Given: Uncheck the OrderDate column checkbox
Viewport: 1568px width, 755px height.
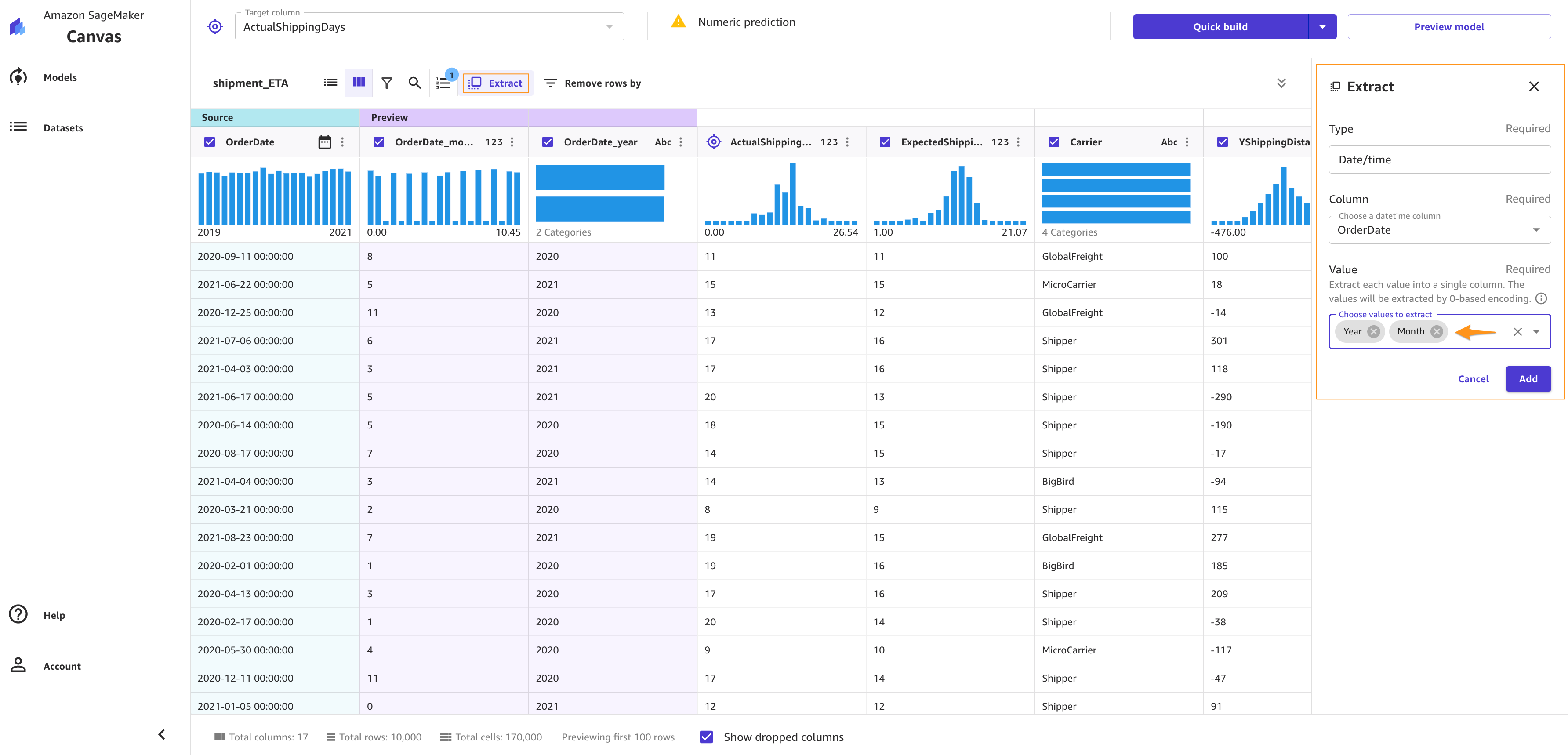Looking at the screenshot, I should 209,142.
